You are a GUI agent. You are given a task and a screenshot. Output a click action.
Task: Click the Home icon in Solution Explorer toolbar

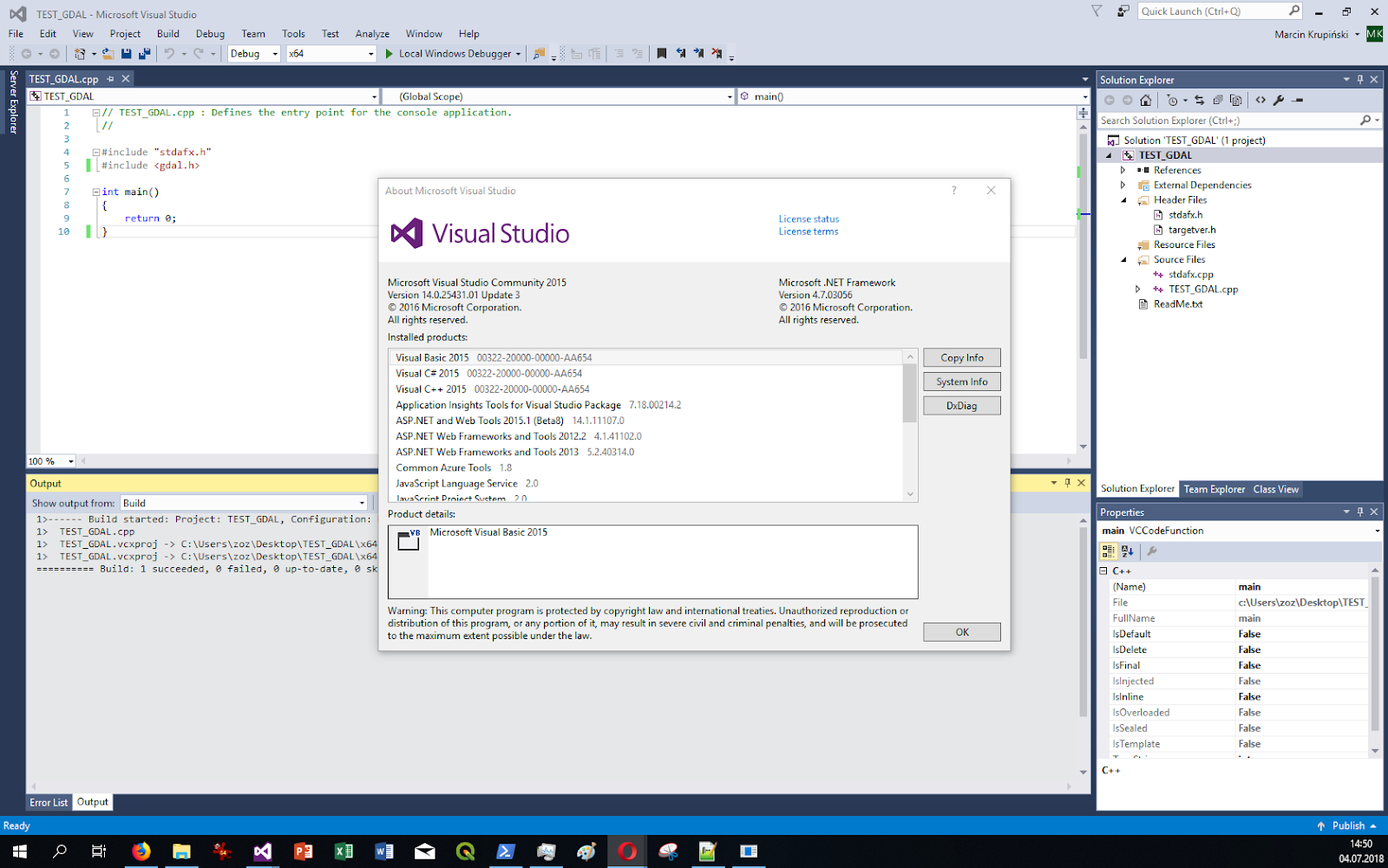1146,100
